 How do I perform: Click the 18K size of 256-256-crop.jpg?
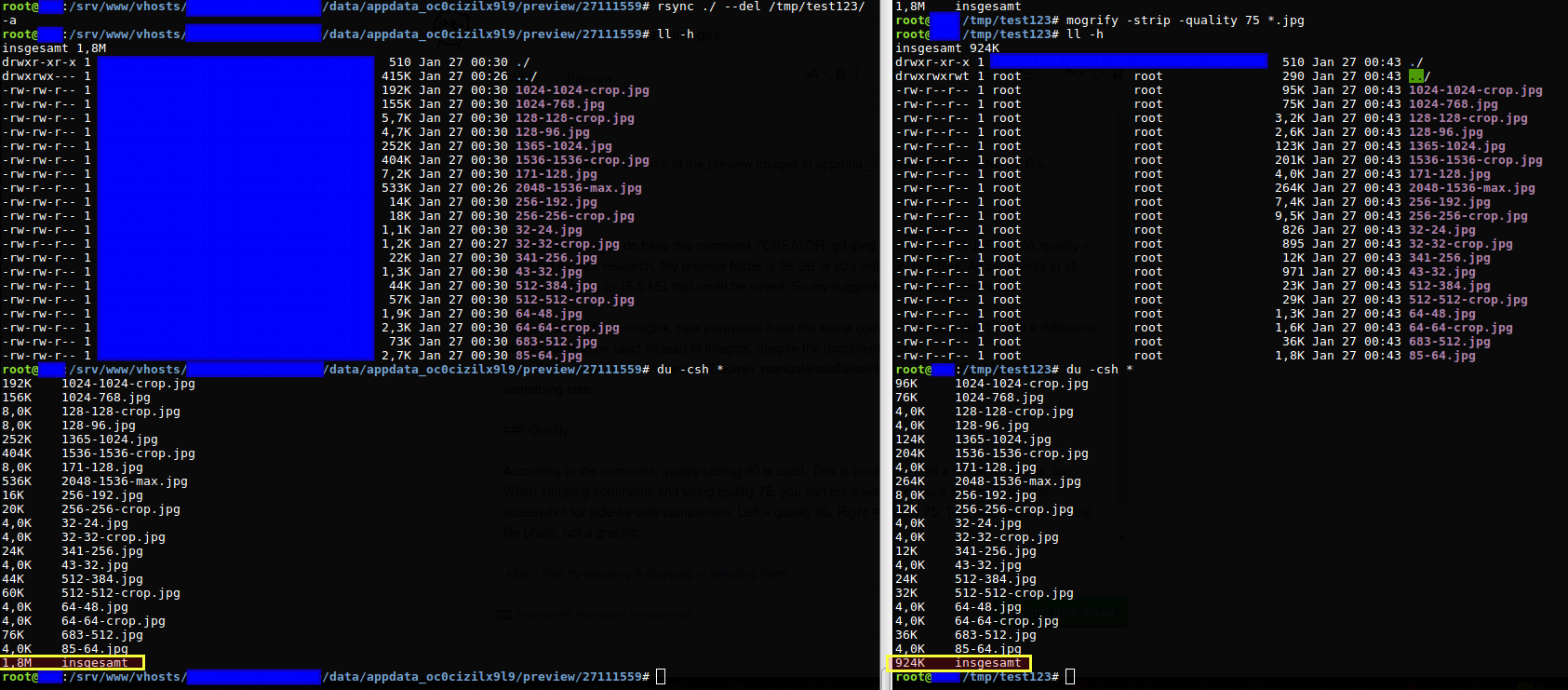pos(400,216)
